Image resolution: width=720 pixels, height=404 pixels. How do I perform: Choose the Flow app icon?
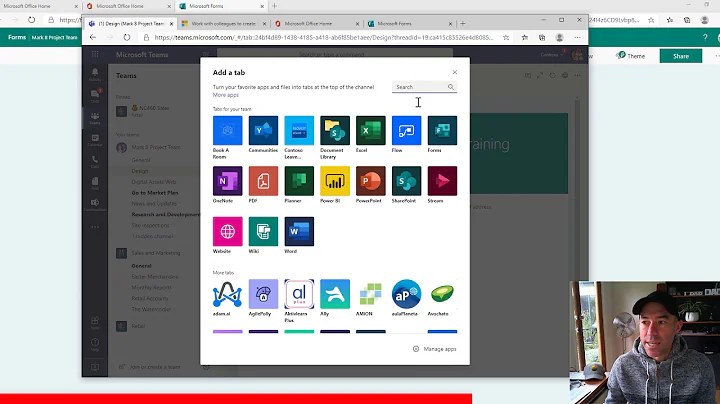coord(406,130)
